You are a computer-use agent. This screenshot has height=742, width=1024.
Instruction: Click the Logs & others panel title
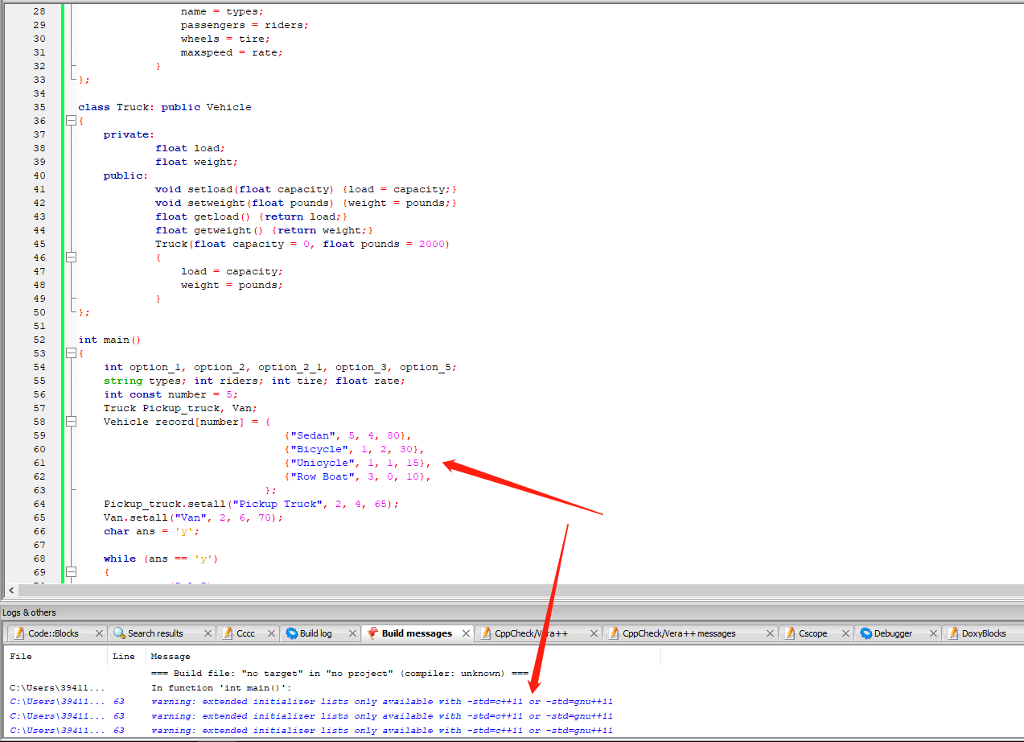[x=29, y=613]
